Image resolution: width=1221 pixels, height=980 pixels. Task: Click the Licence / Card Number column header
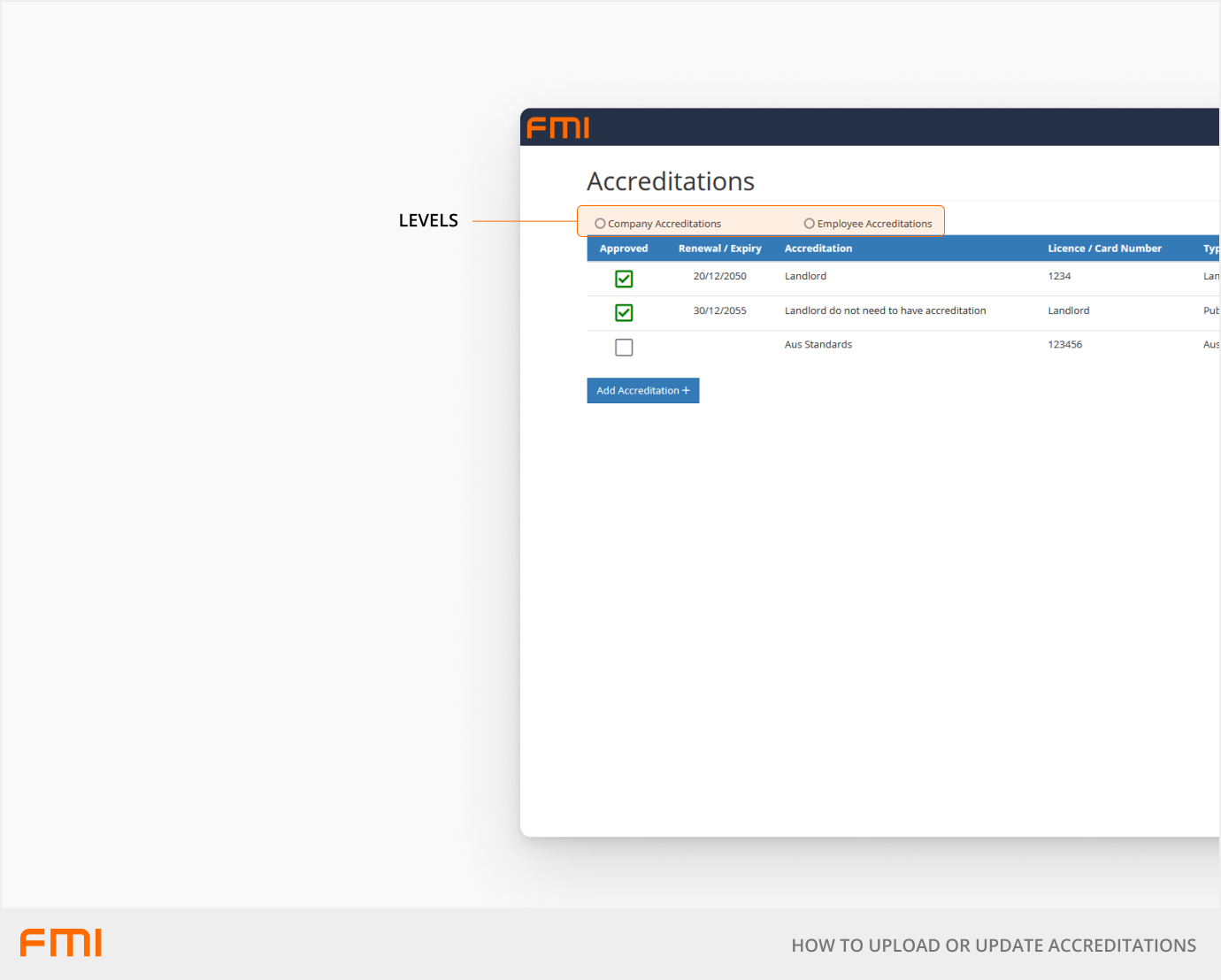point(1104,249)
